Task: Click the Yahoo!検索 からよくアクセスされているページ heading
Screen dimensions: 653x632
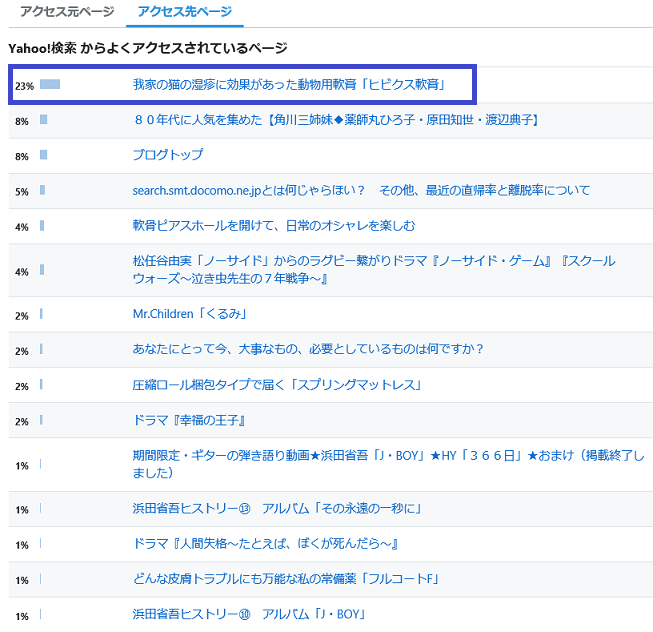Action: click(148, 48)
